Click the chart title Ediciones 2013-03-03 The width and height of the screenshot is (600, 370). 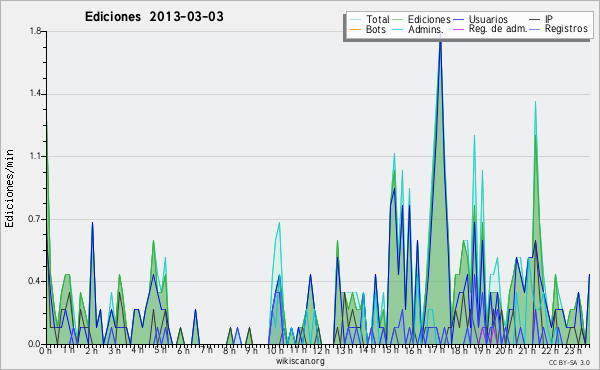[154, 16]
